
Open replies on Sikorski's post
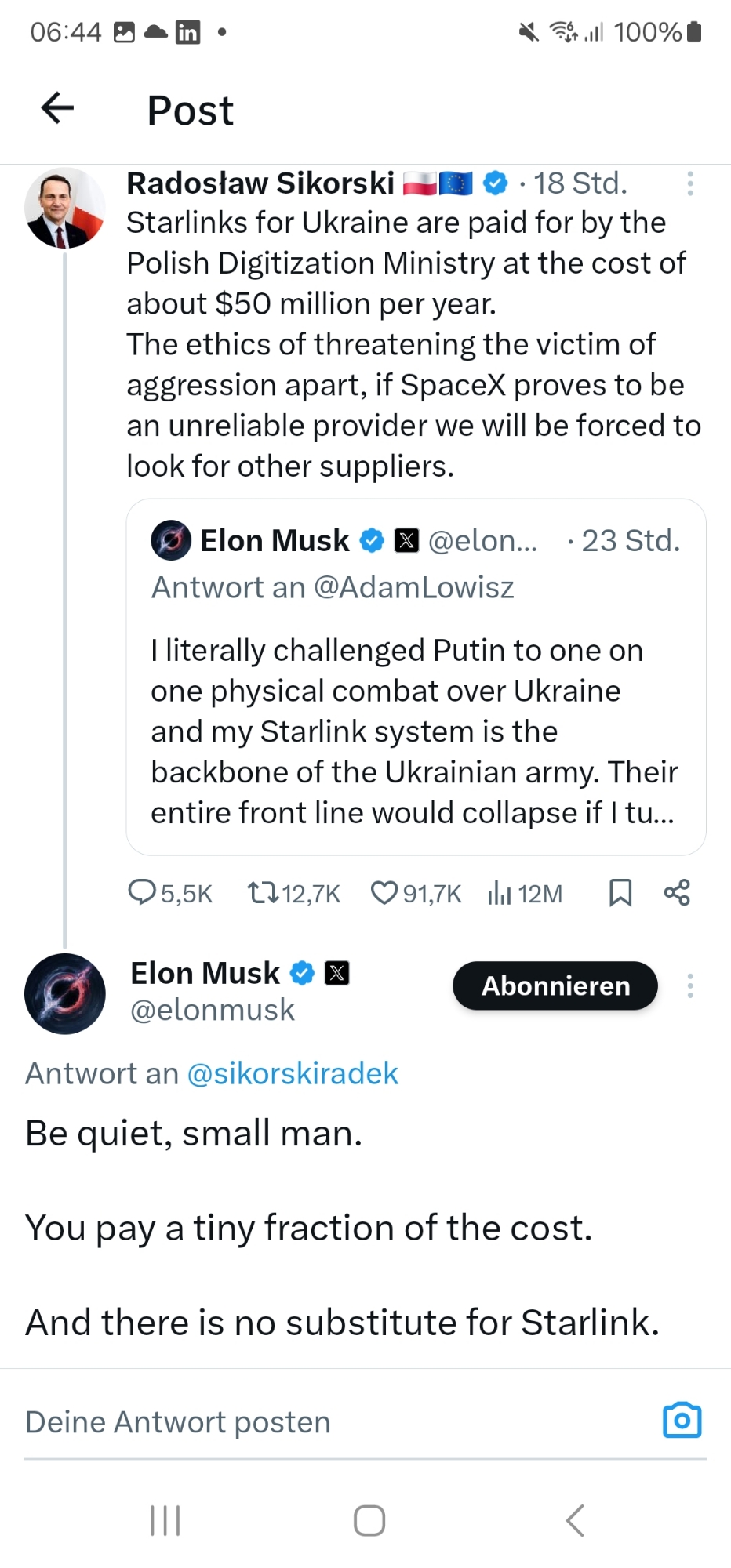pos(143,892)
